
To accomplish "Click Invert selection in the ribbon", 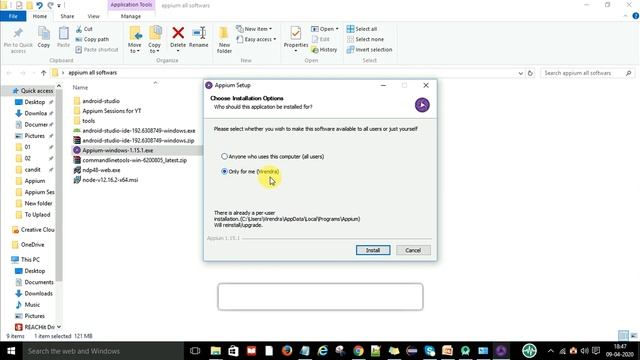I will [x=369, y=49].
